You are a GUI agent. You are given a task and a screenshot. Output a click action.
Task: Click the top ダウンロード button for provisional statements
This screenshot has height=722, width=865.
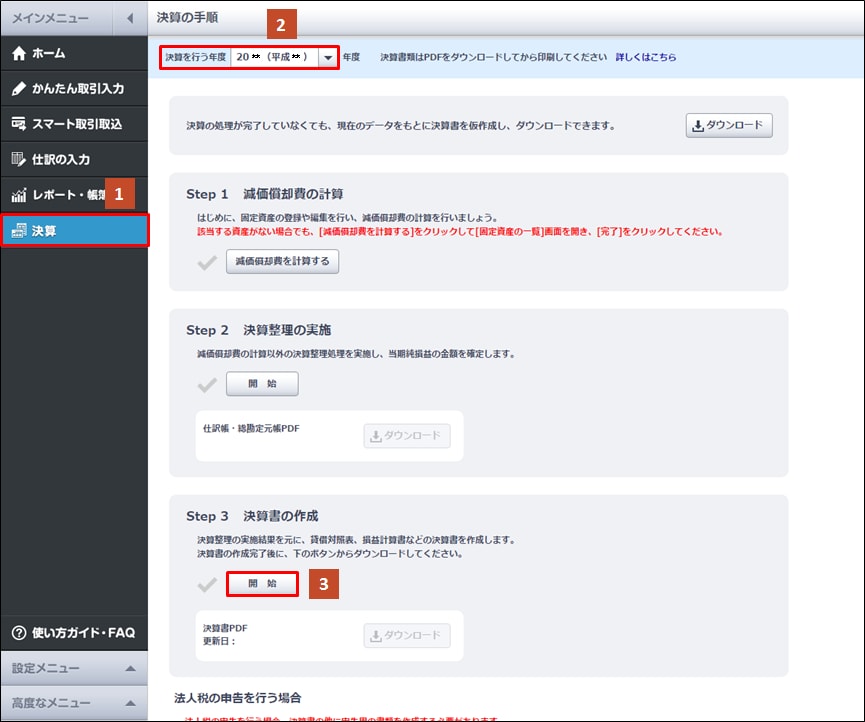pyautogui.click(x=728, y=126)
